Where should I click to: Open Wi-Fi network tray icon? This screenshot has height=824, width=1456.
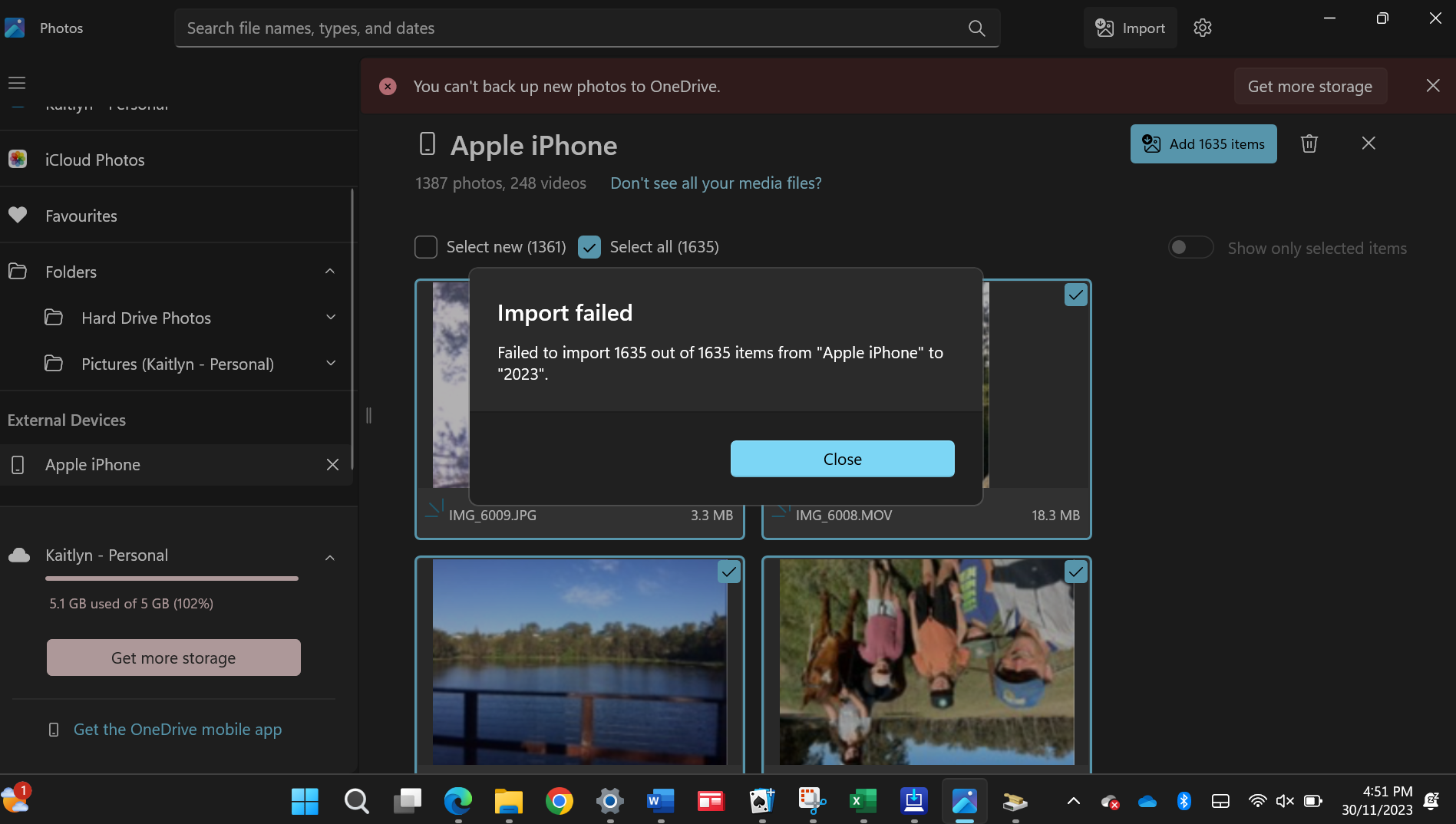click(1257, 801)
